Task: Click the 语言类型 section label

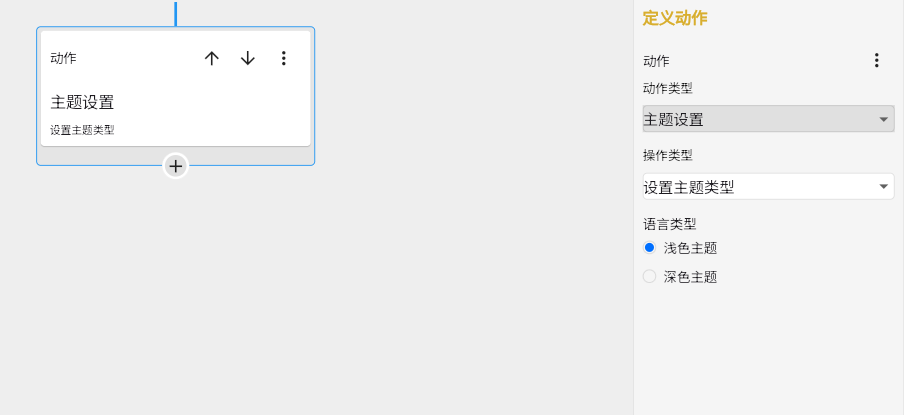Action: [x=669, y=224]
